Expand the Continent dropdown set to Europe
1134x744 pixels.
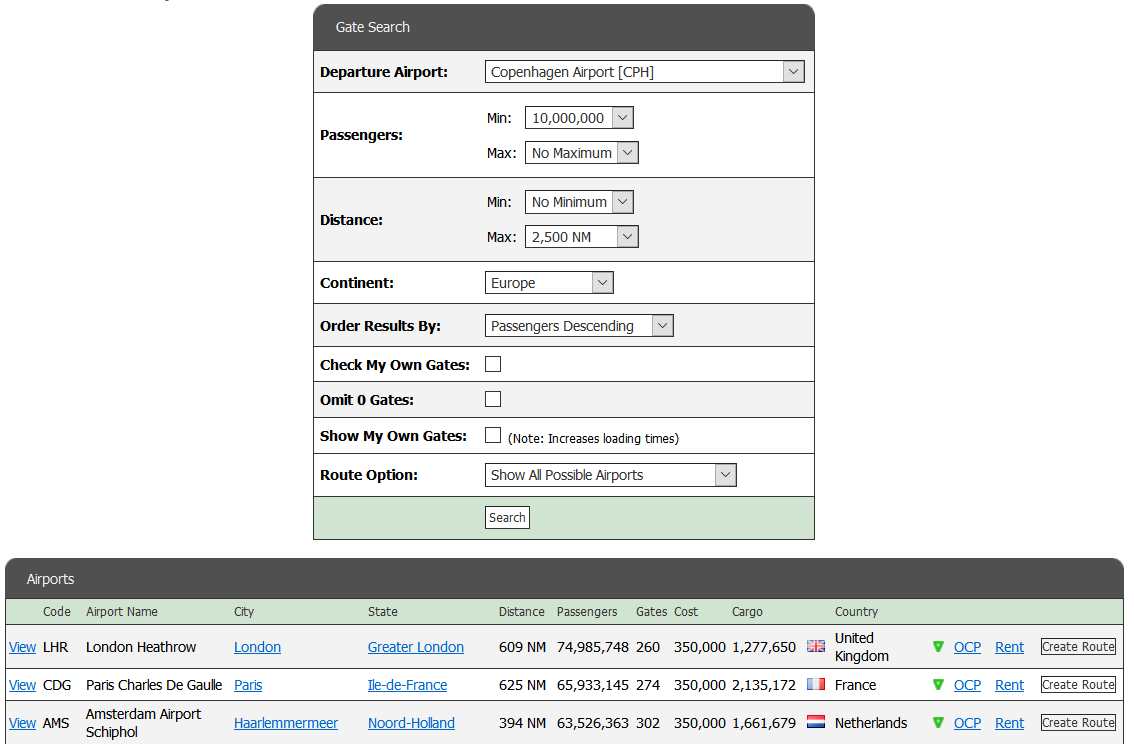(548, 283)
